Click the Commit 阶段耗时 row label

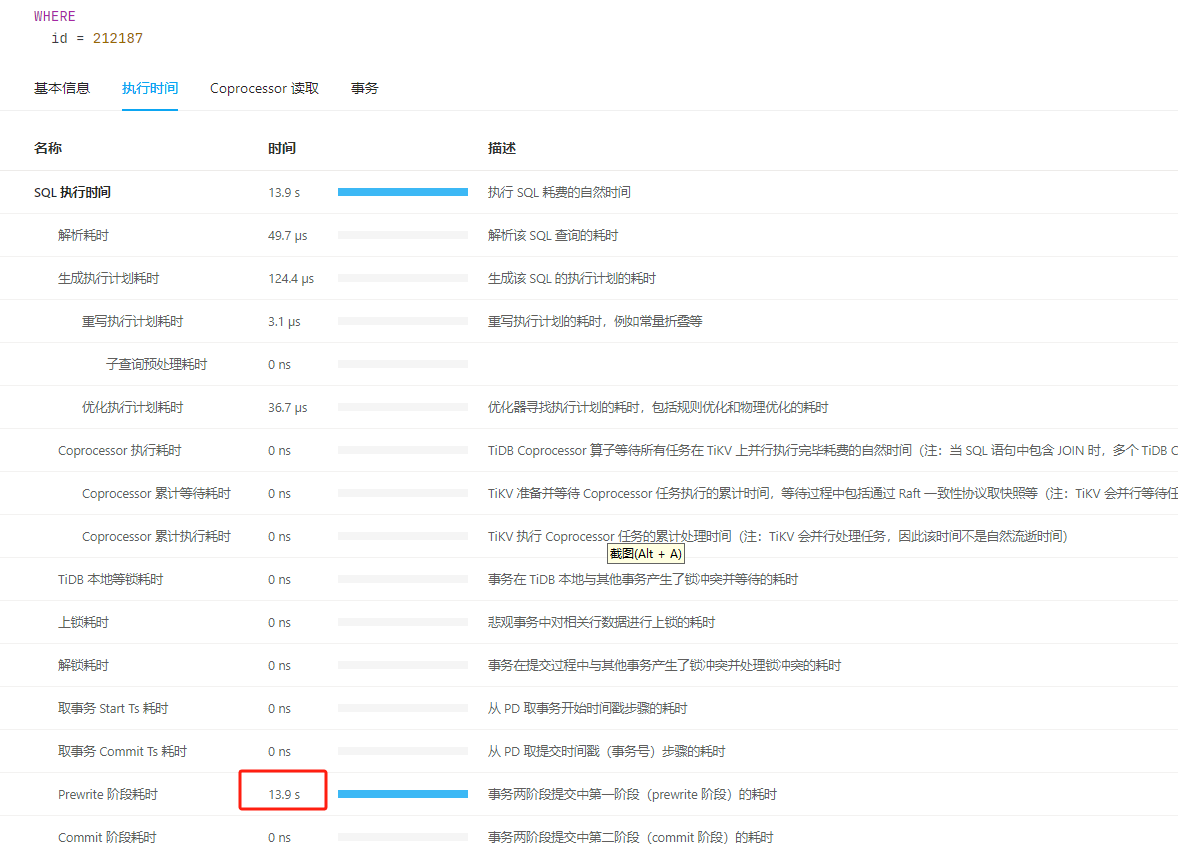(x=107, y=837)
